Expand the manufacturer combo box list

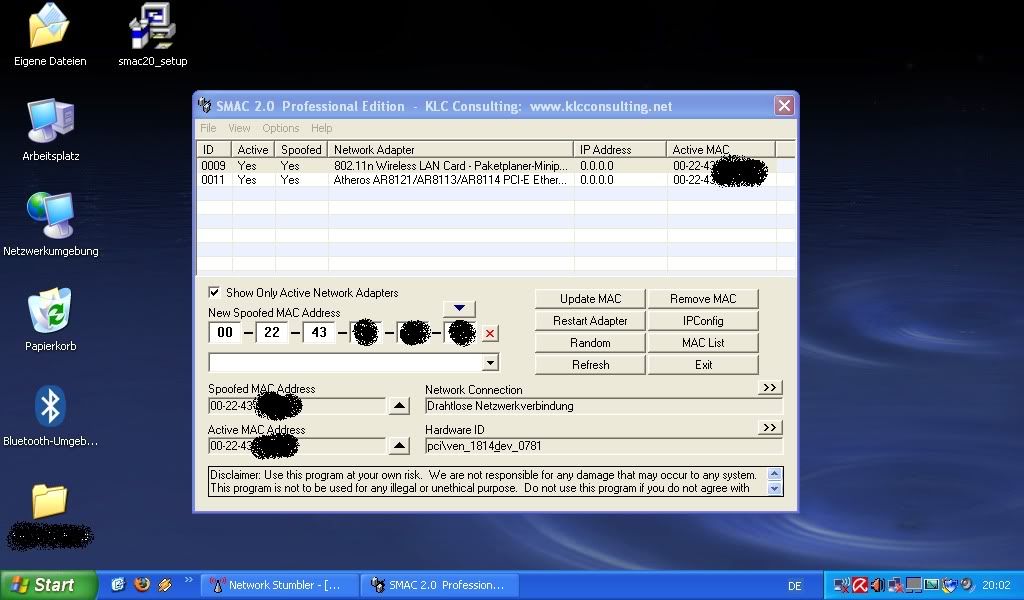[x=490, y=363]
